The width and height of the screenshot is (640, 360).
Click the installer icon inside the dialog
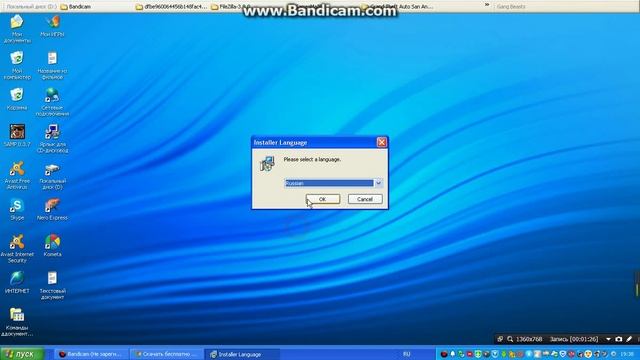[x=267, y=163]
